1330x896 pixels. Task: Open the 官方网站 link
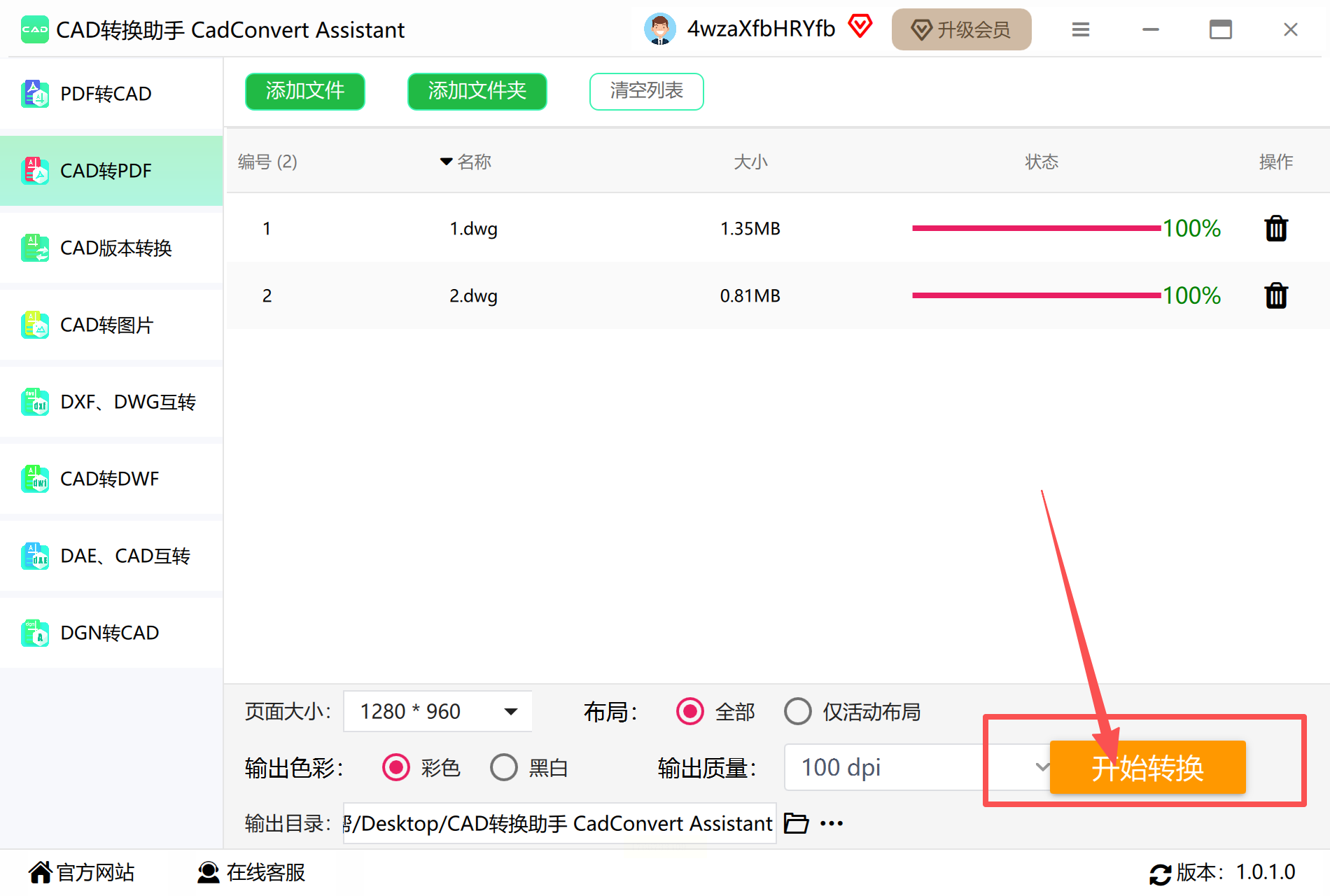click(81, 873)
